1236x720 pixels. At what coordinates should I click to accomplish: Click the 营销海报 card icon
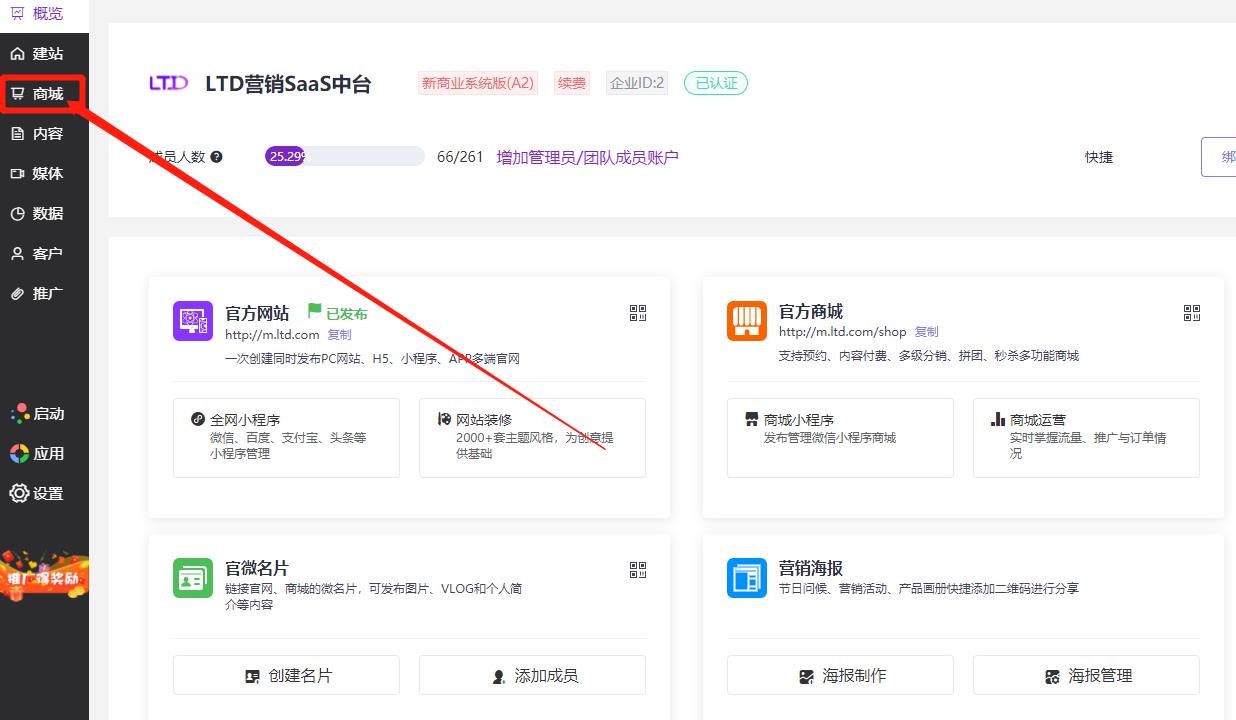[x=746, y=577]
